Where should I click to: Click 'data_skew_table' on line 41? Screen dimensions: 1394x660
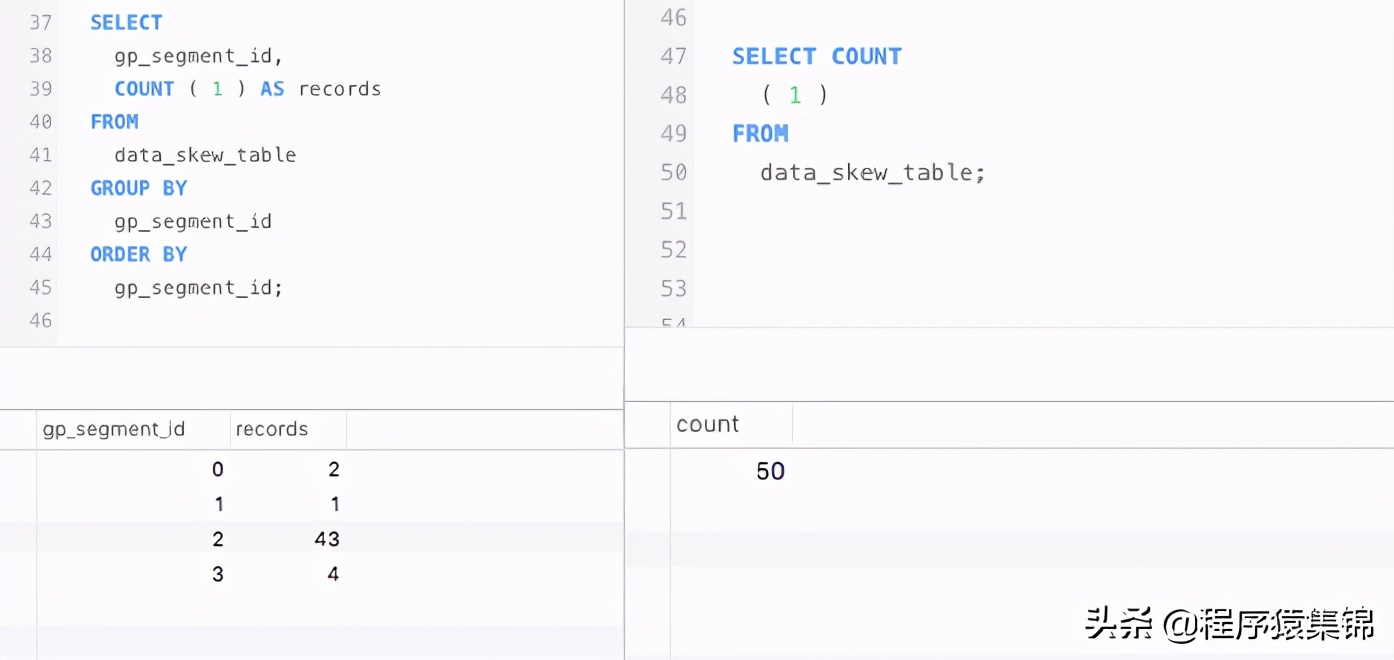205,155
